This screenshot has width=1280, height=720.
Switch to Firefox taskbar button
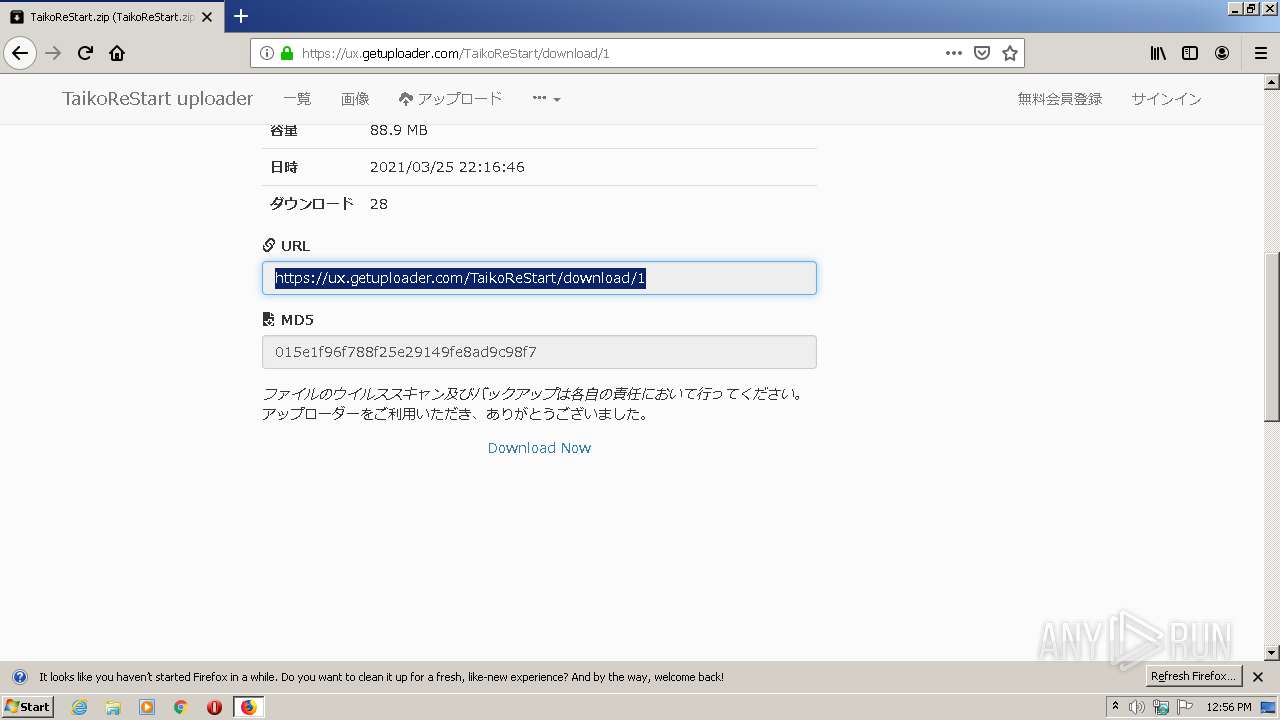point(248,707)
